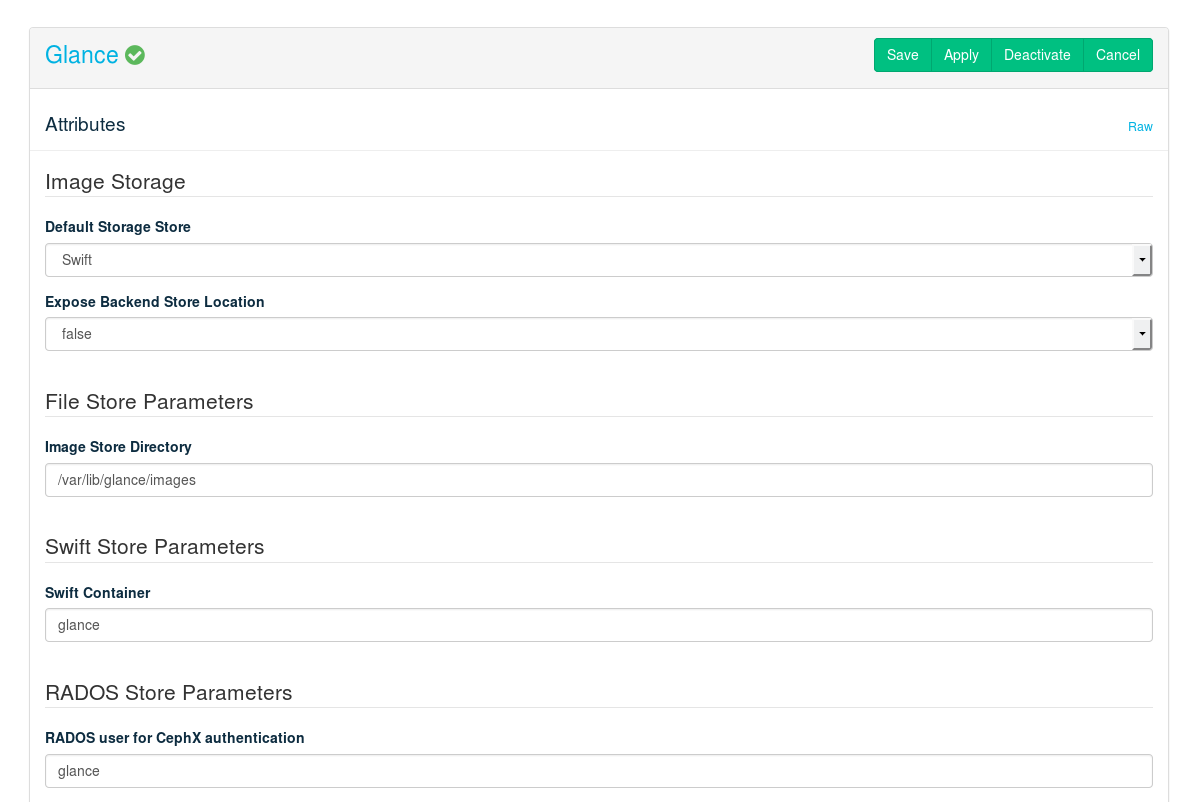The height and width of the screenshot is (802, 1201).
Task: Deactivate the Glance barclamp
Action: (x=1037, y=55)
